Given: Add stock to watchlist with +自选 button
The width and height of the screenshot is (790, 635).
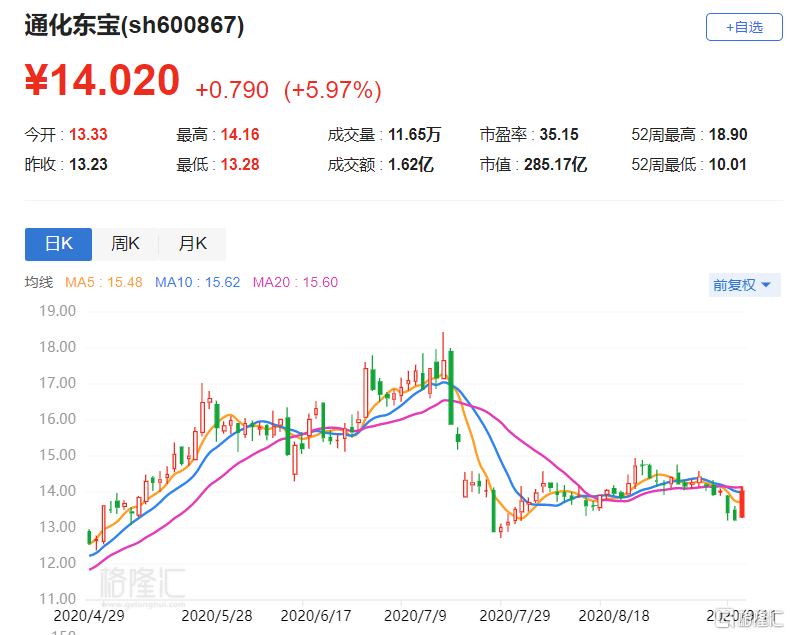Looking at the screenshot, I should pyautogui.click(x=744, y=27).
